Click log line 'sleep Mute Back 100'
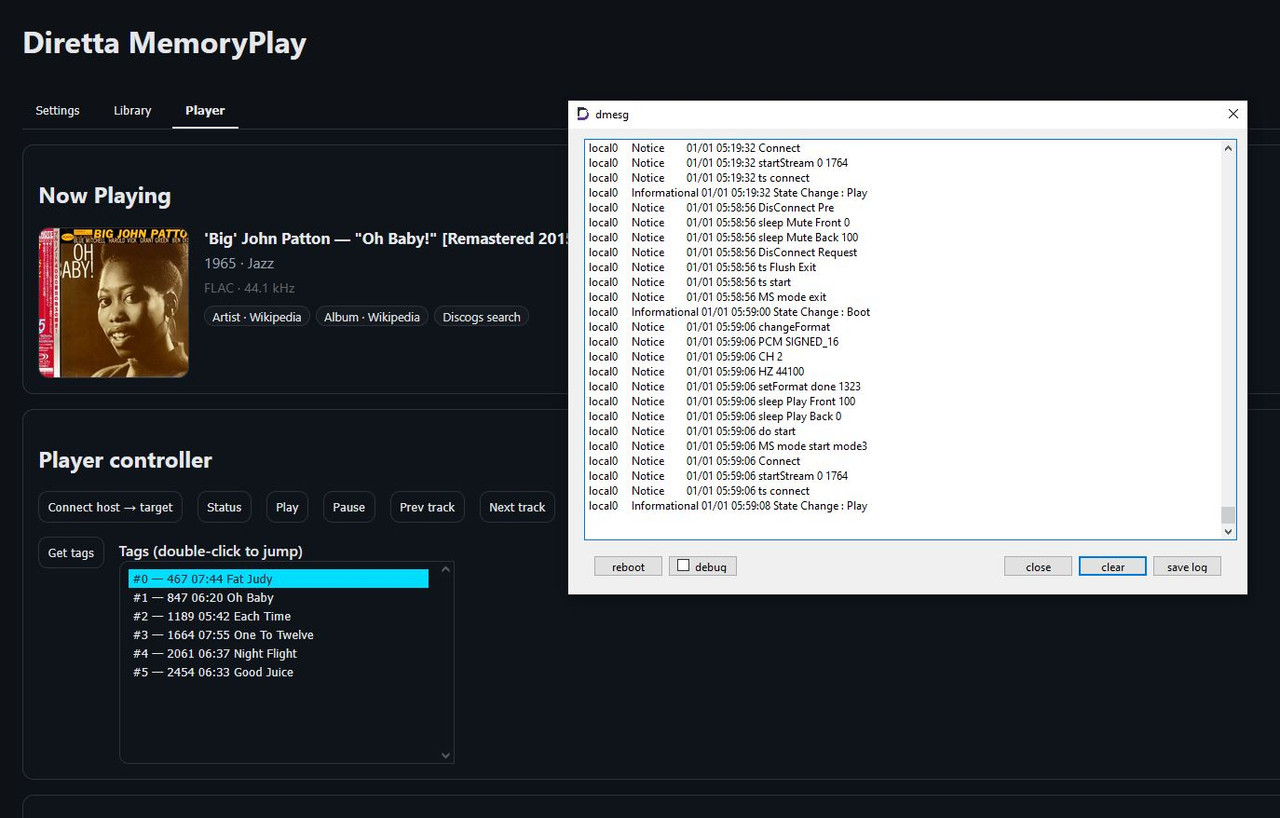This screenshot has width=1280, height=818. click(723, 237)
